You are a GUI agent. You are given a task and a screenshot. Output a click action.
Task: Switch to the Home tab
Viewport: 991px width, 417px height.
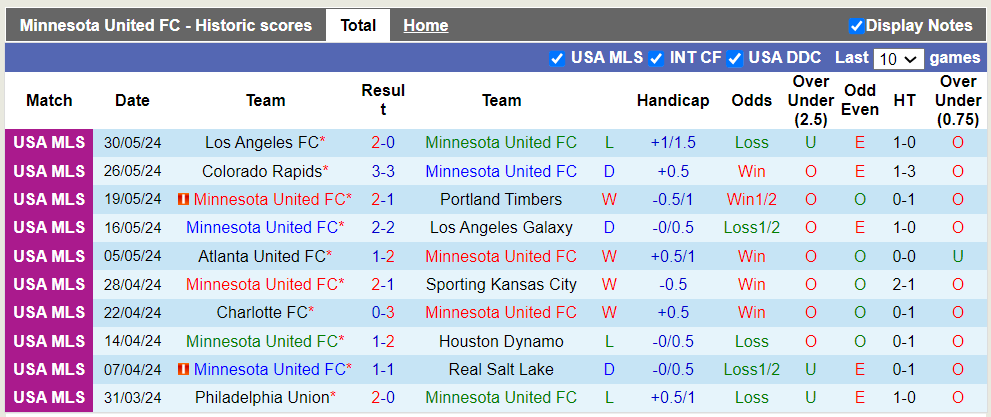click(425, 26)
